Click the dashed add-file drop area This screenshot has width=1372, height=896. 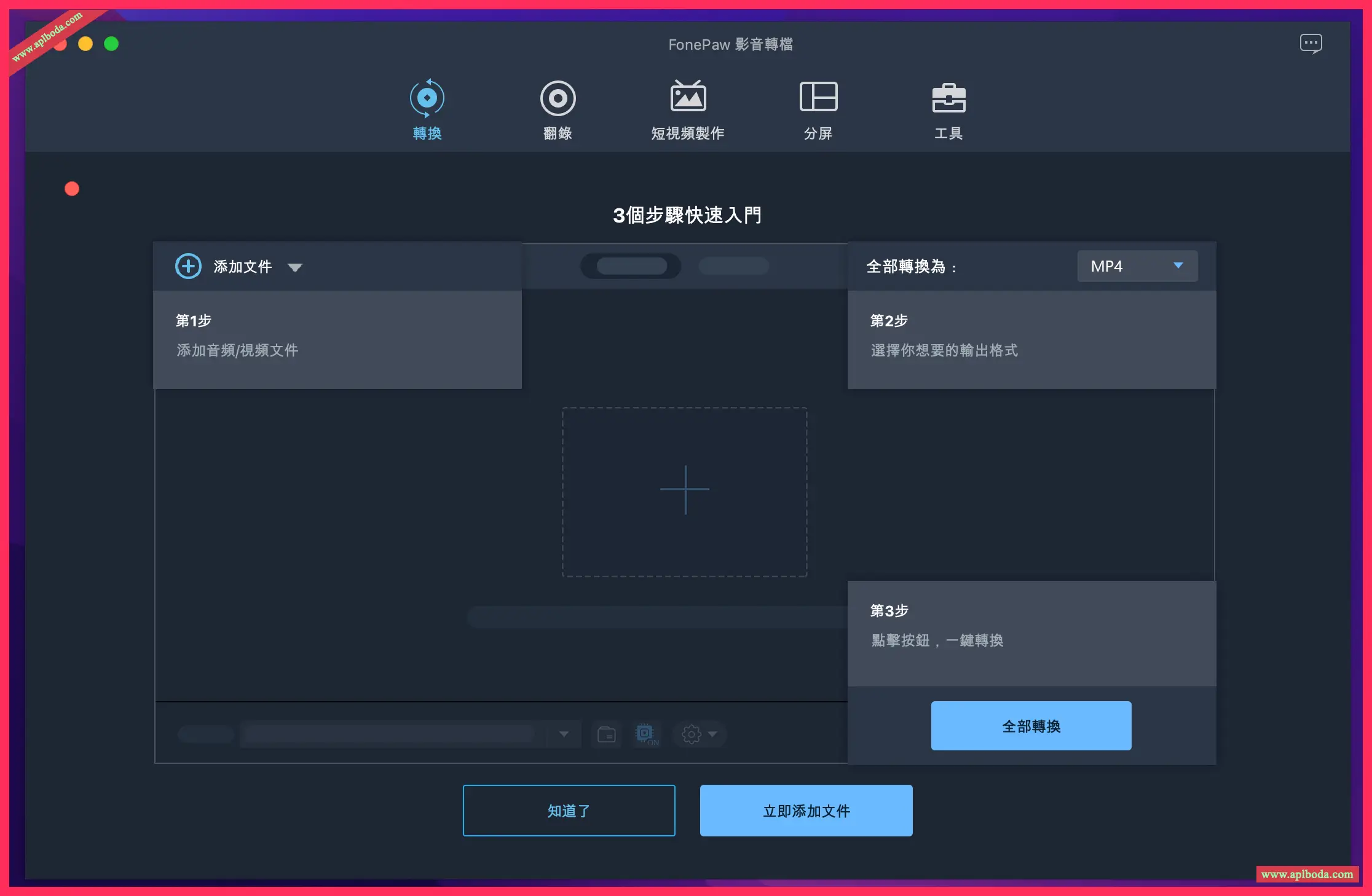685,491
